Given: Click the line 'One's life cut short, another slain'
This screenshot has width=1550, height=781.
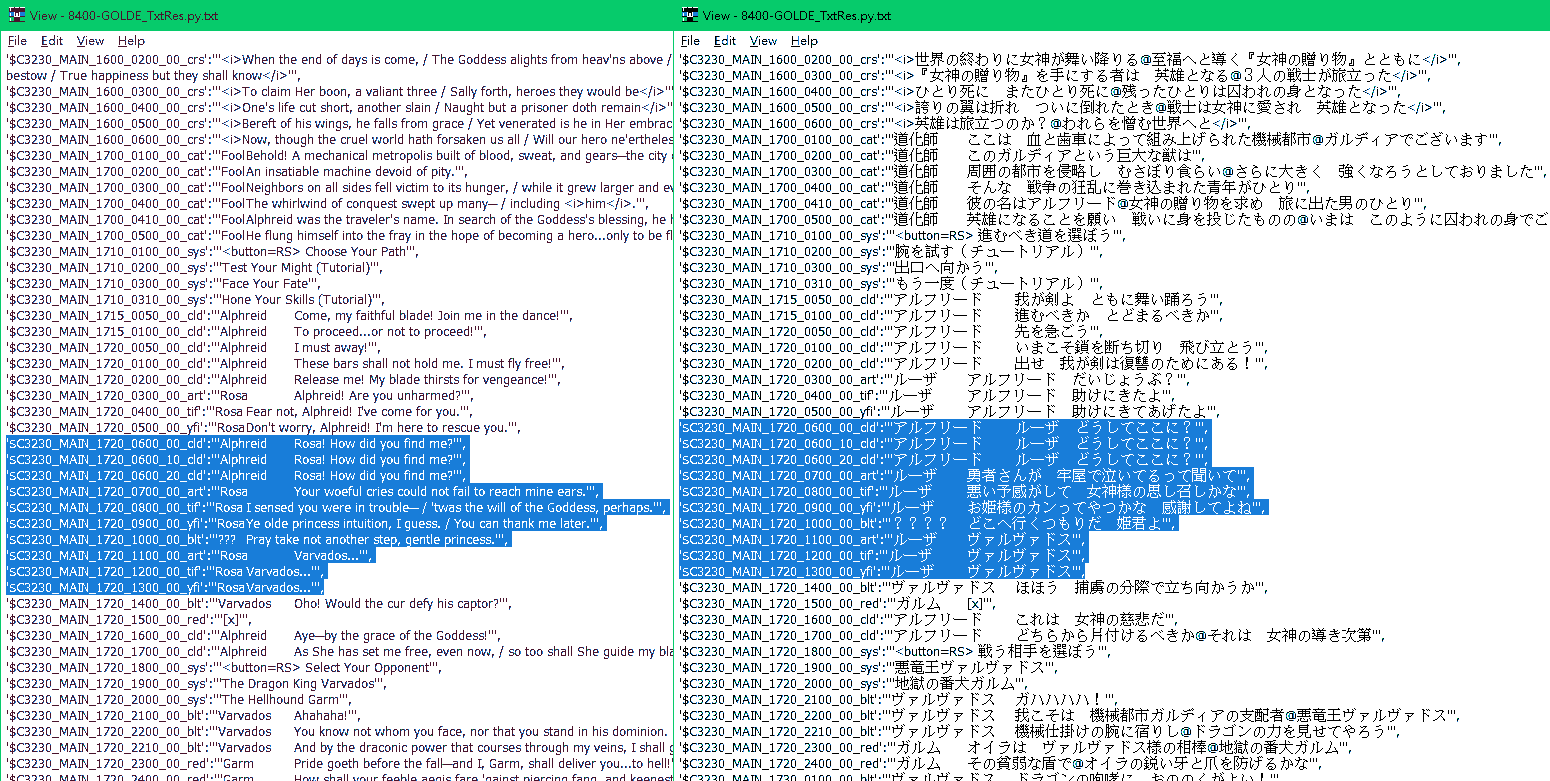Looking at the screenshot, I should 339,108.
